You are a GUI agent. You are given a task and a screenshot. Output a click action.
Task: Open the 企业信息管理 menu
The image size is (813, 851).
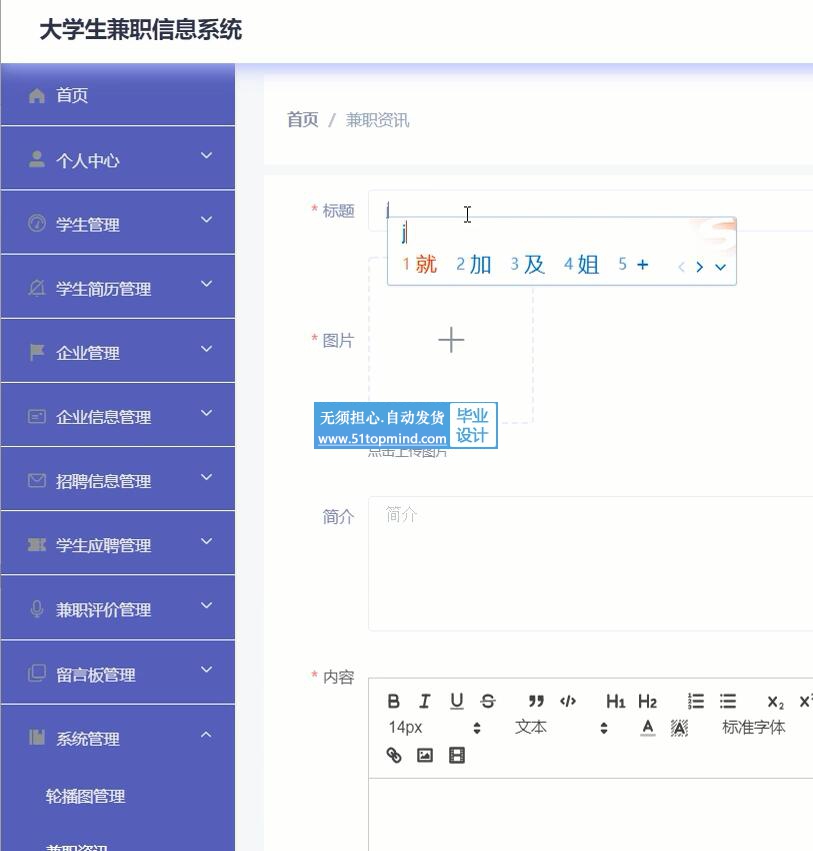[x=118, y=416]
